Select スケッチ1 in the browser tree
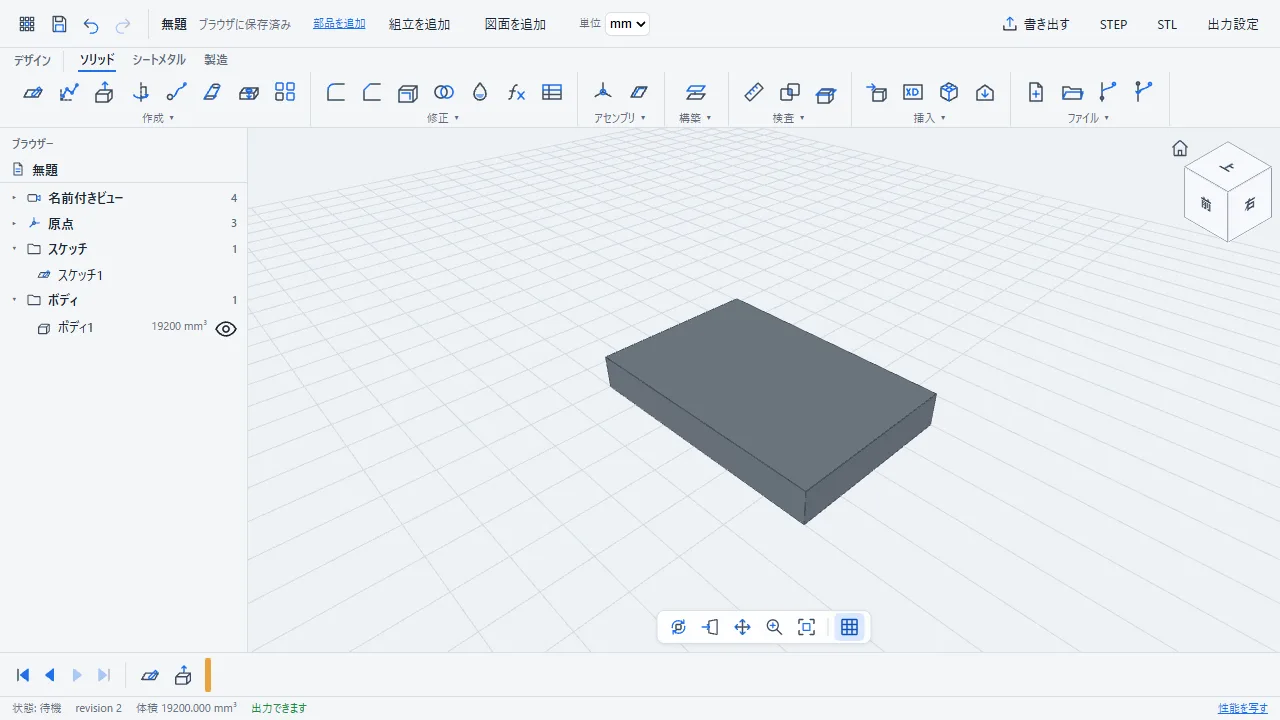 [80, 275]
